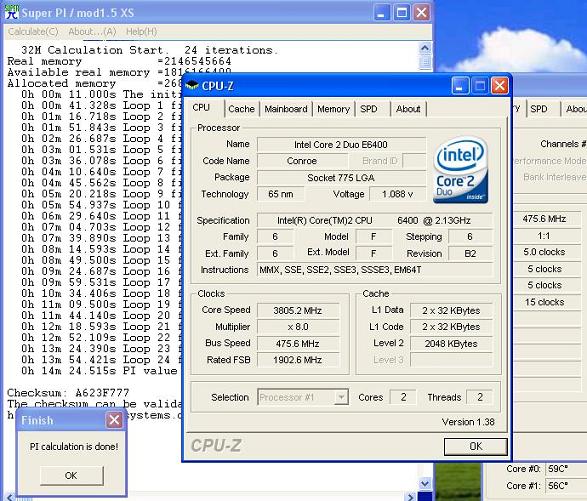Switch to the SPD tab in front CPU-Z
The width and height of the screenshot is (587, 501).
point(368,109)
